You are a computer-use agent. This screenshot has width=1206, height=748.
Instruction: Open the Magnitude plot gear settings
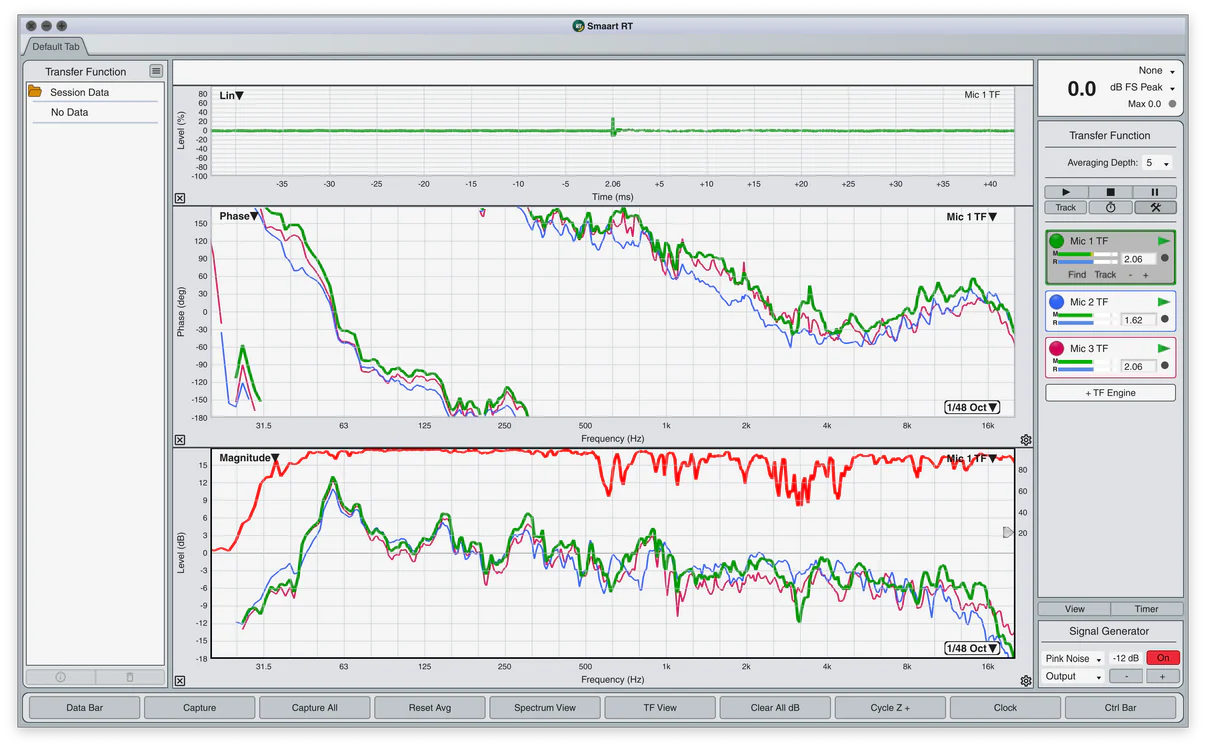pos(1025,681)
